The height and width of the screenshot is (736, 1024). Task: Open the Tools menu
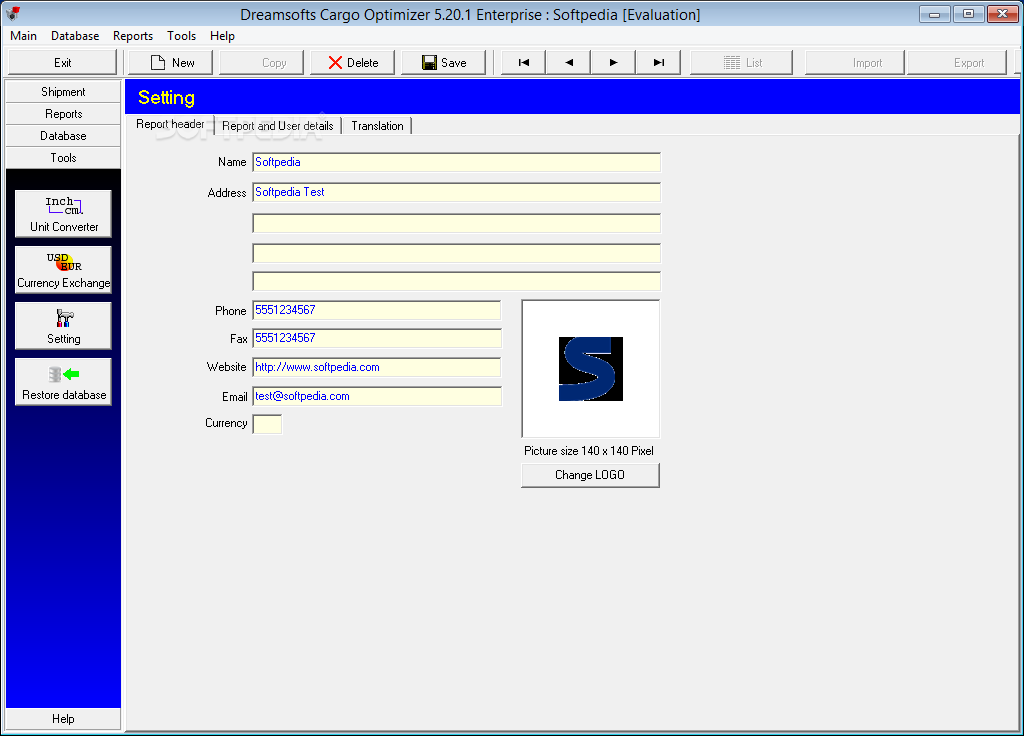[x=182, y=36]
